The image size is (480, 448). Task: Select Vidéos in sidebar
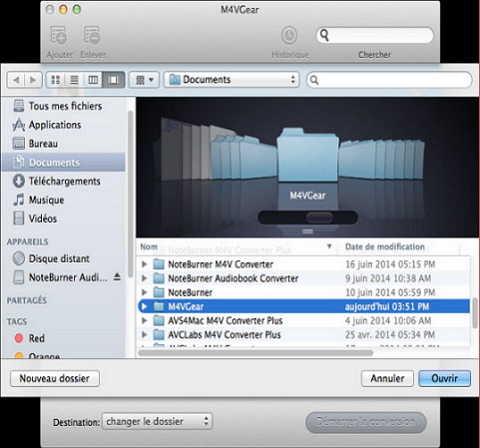click(63, 218)
